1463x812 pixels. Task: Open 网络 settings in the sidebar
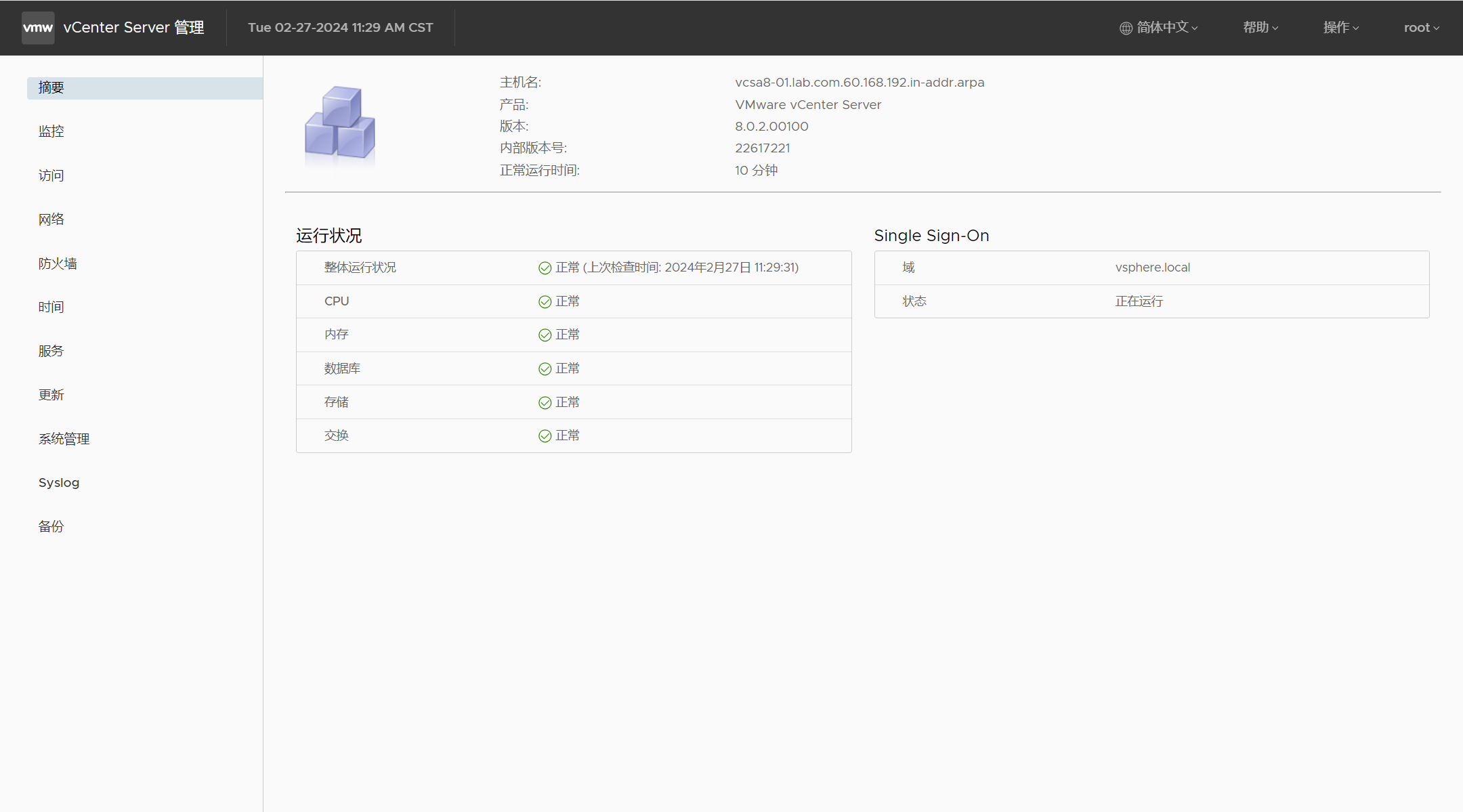51,219
